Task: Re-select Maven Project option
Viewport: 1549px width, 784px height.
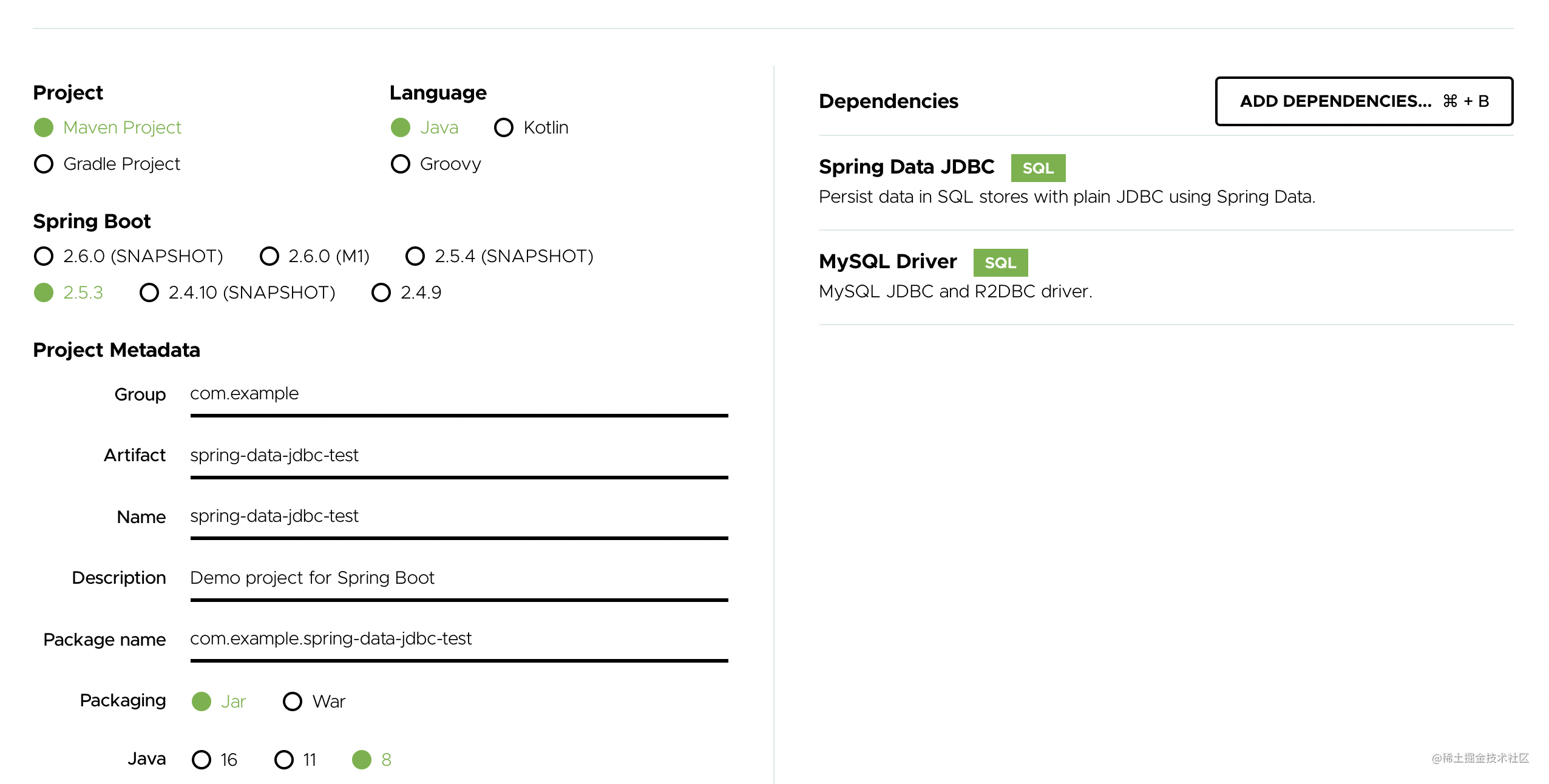Action: click(44, 127)
